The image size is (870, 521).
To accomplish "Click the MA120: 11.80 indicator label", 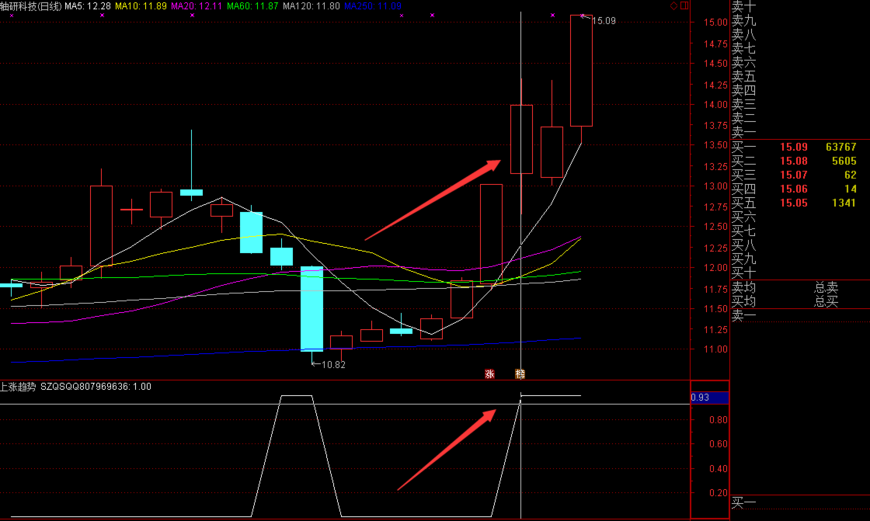I will 311,6.
